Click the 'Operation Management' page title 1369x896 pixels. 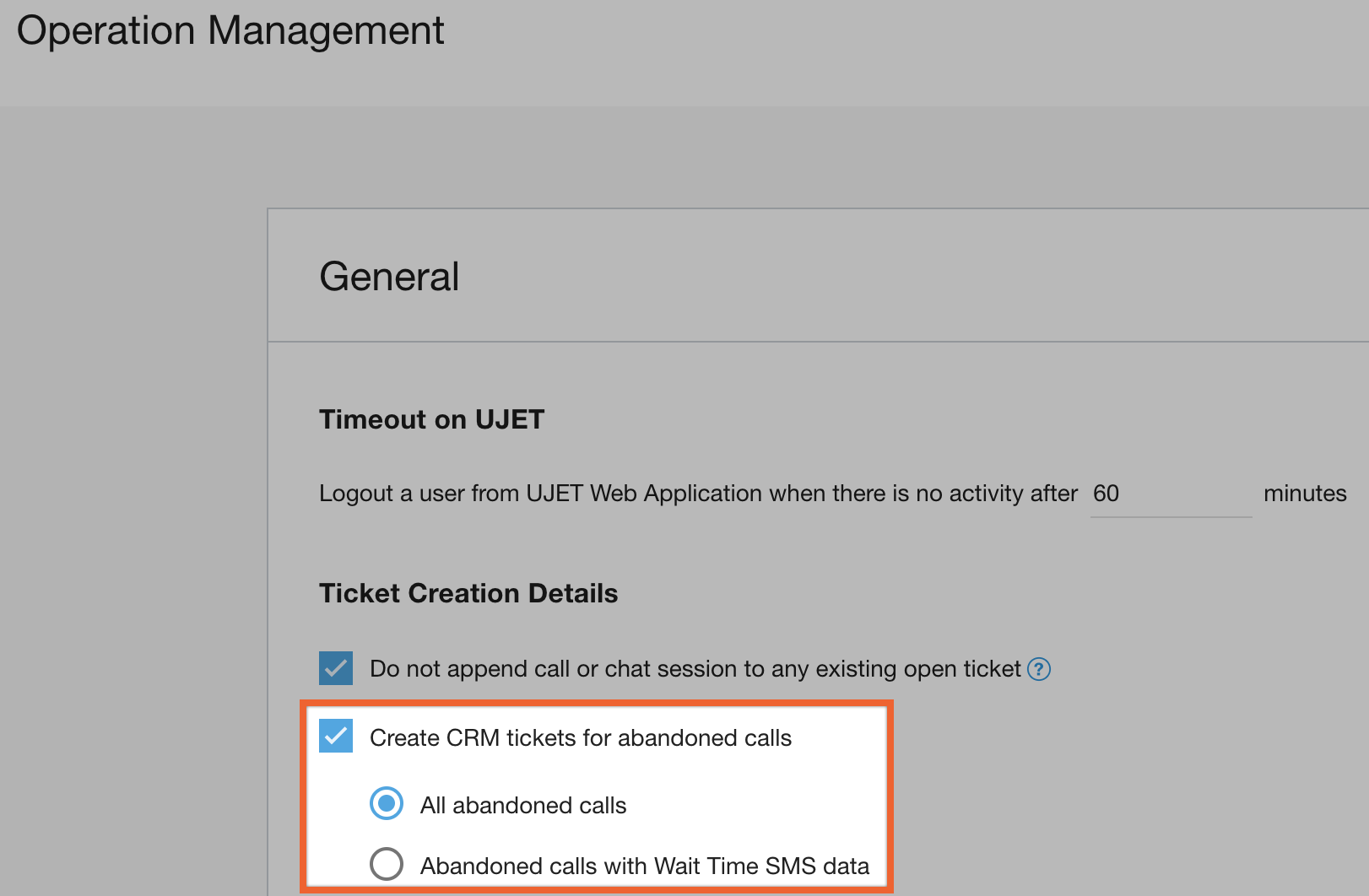pos(230,31)
